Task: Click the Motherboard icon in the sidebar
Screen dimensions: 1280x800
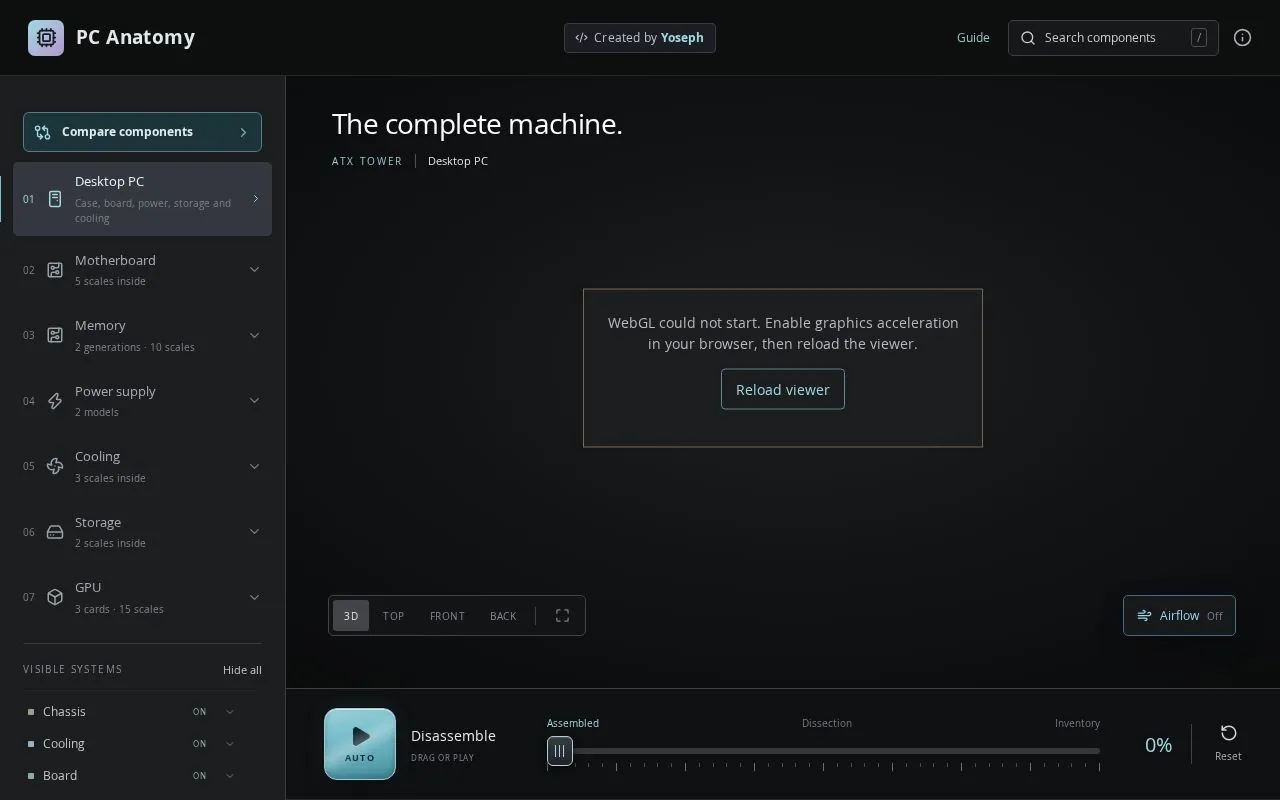Action: 55,270
